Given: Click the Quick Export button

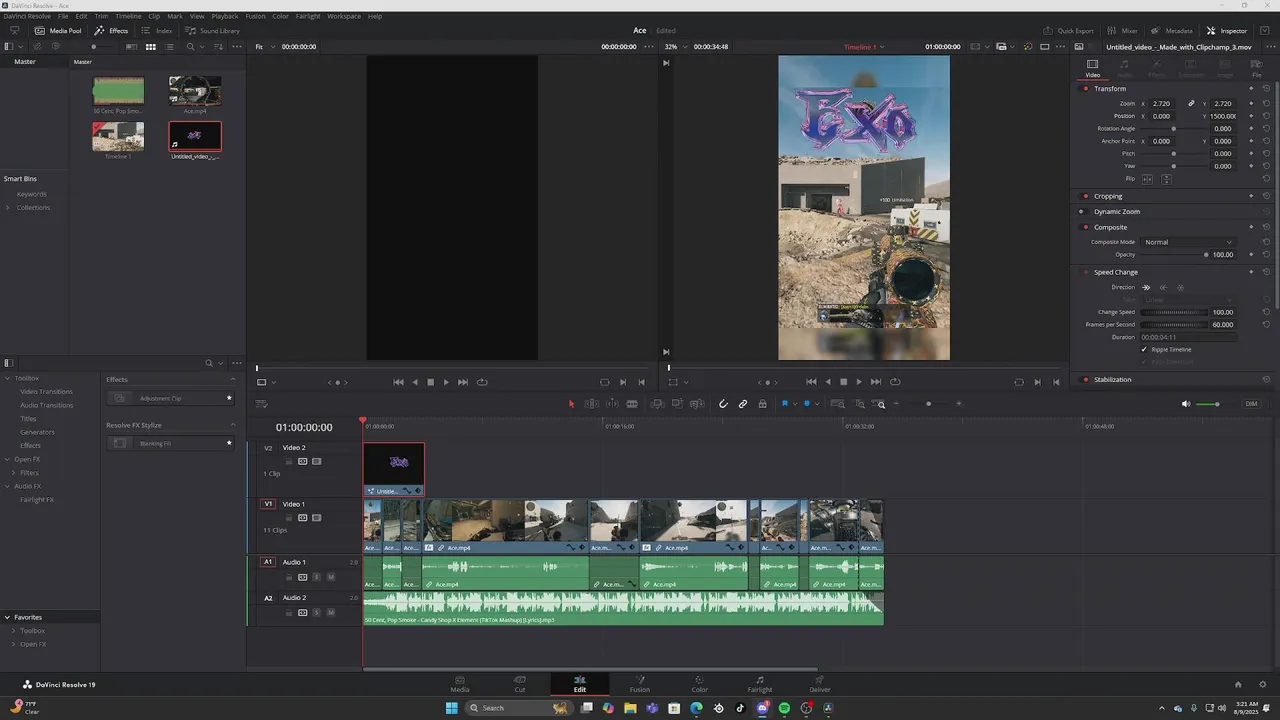Looking at the screenshot, I should 1068,31.
